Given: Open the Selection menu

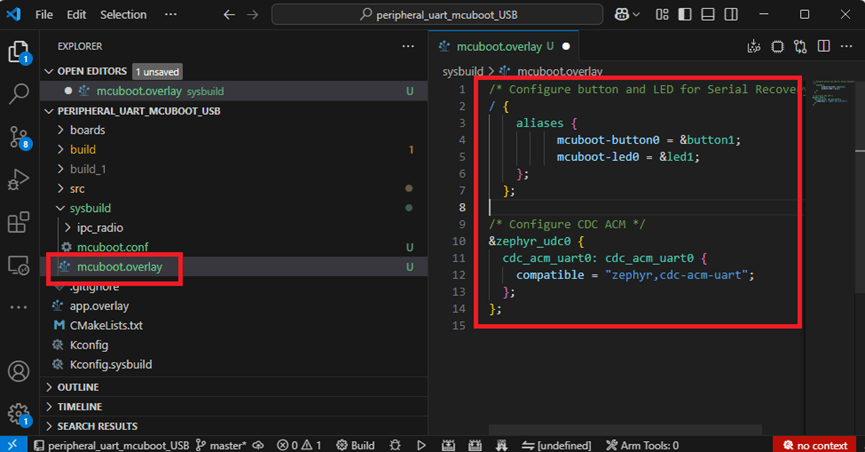Looking at the screenshot, I should tap(123, 15).
